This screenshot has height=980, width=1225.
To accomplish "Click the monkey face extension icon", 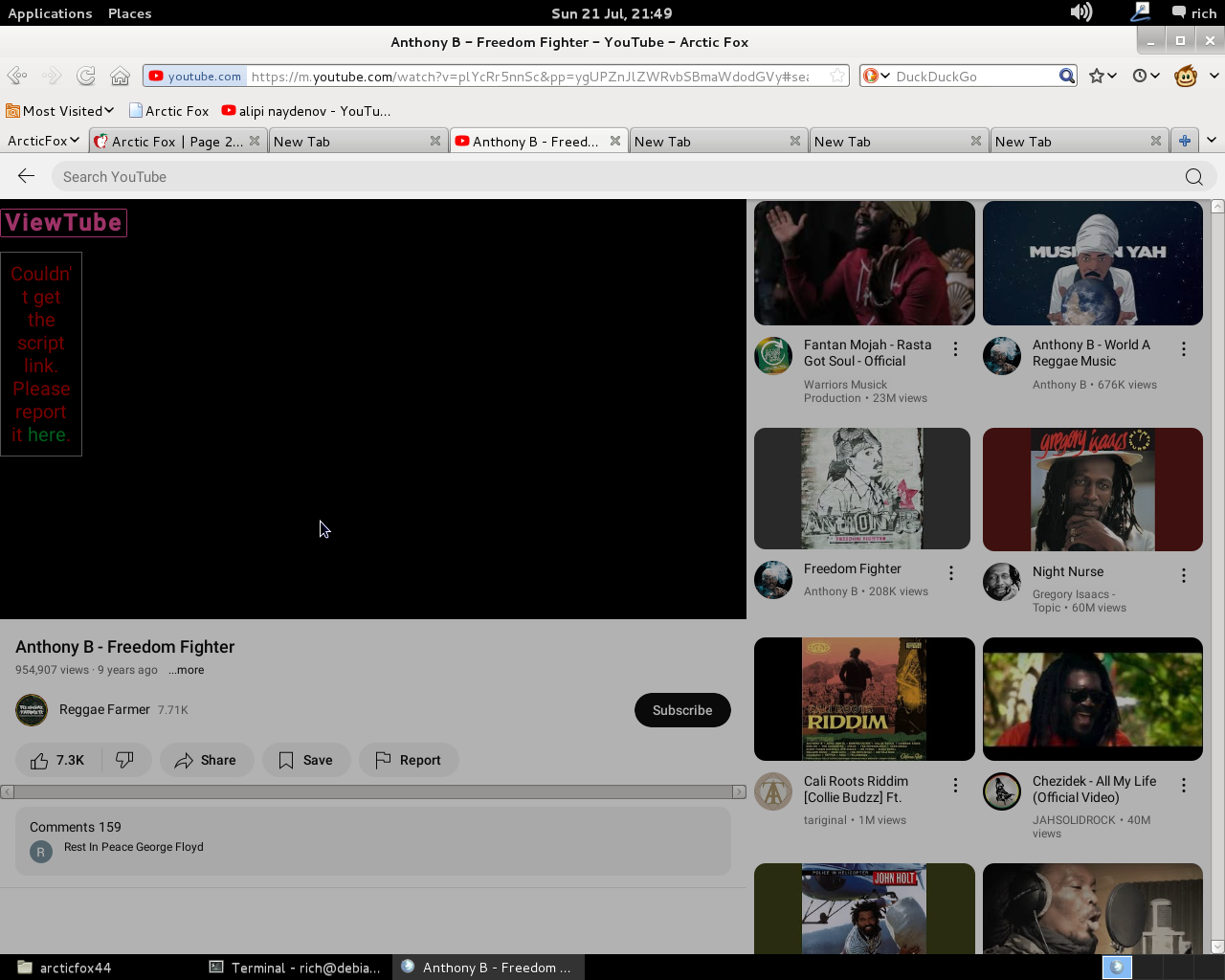I will pyautogui.click(x=1186, y=76).
